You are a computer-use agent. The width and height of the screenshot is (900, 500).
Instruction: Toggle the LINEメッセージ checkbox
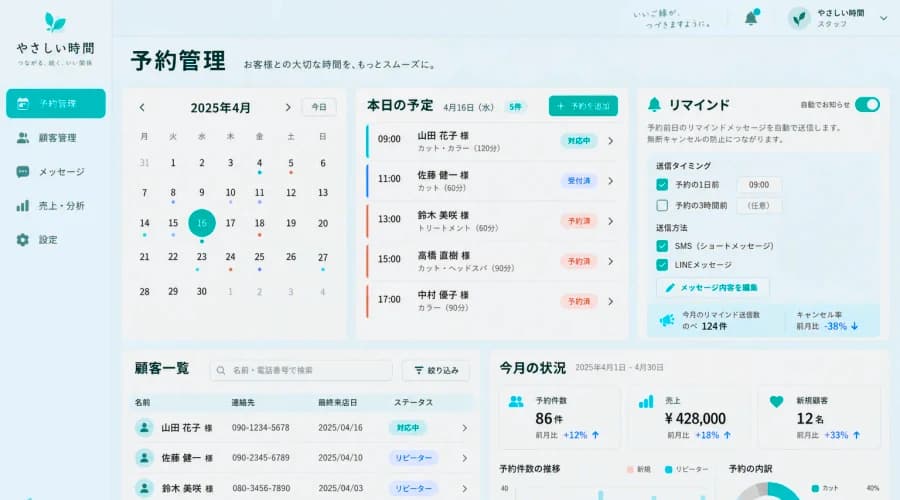click(x=662, y=265)
